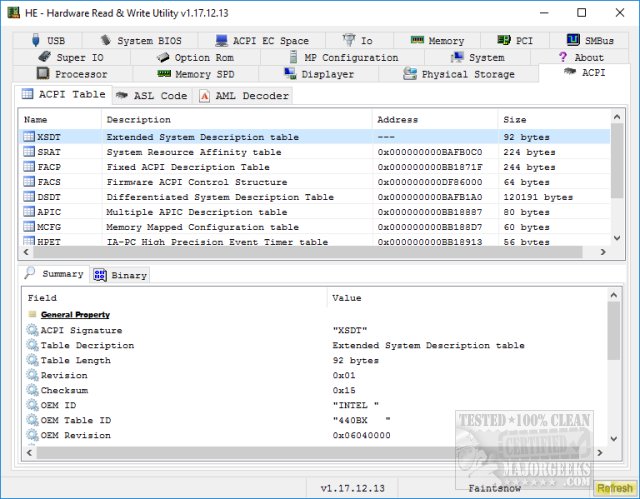Open the USB tab

point(48,40)
